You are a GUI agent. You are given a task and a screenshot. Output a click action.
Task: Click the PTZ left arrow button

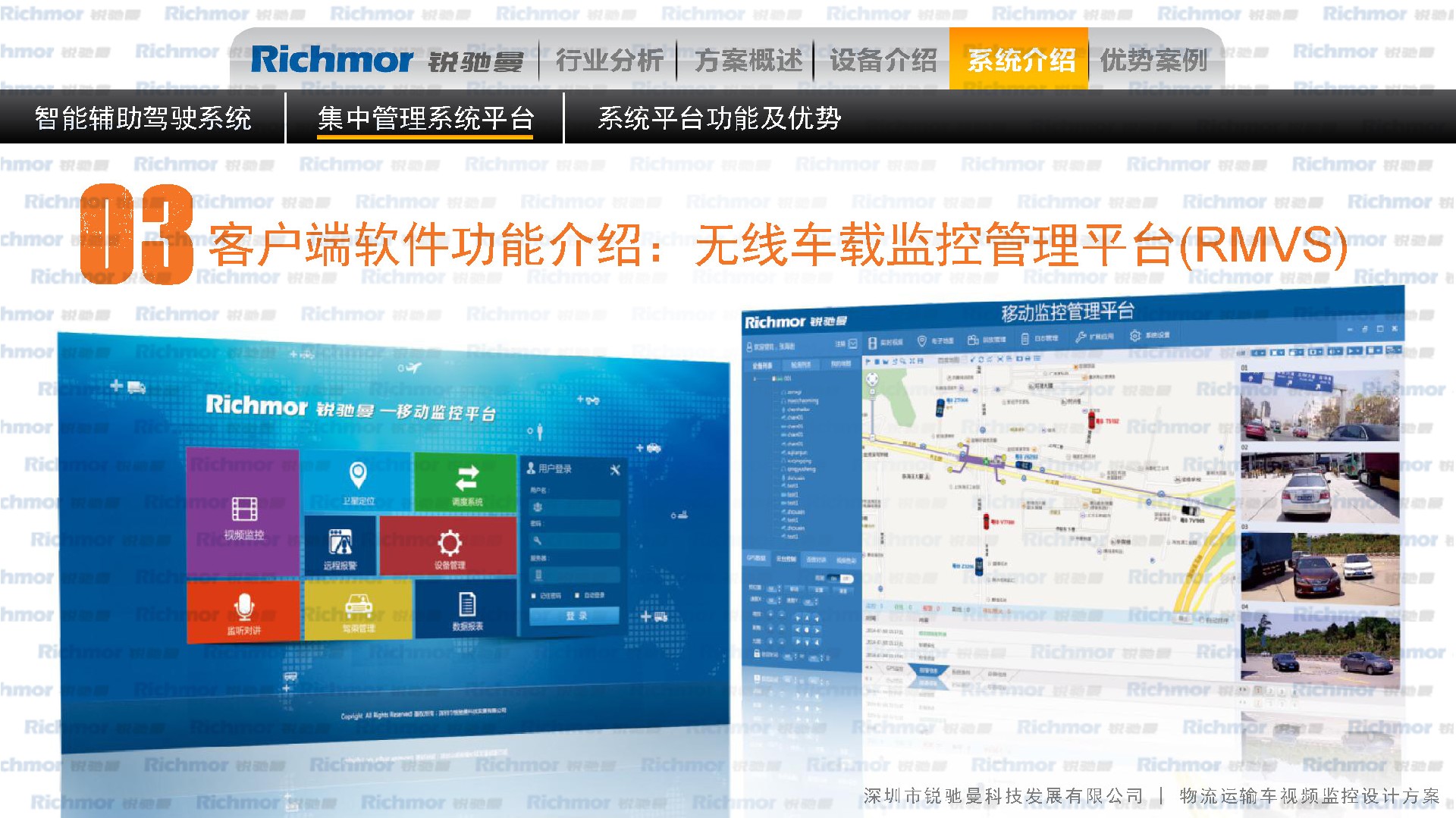pos(796,629)
